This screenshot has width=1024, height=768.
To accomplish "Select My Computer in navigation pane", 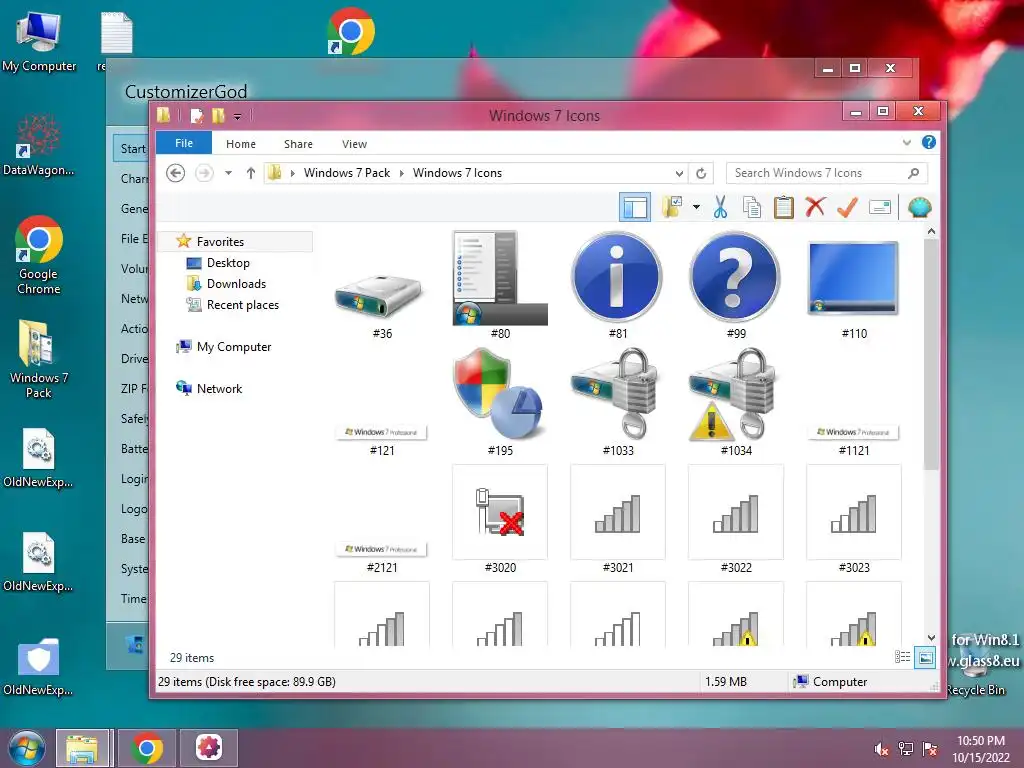I will [x=234, y=347].
